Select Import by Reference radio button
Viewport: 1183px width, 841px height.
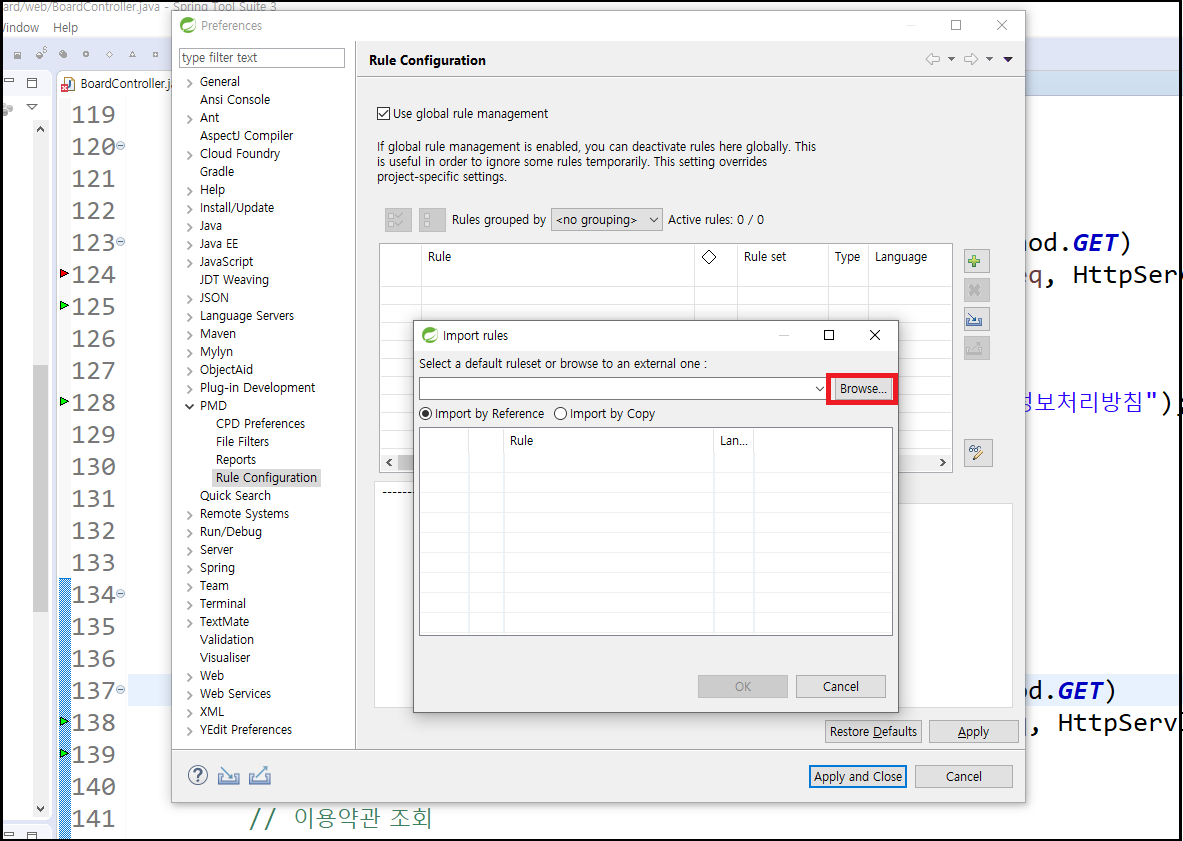pos(426,413)
